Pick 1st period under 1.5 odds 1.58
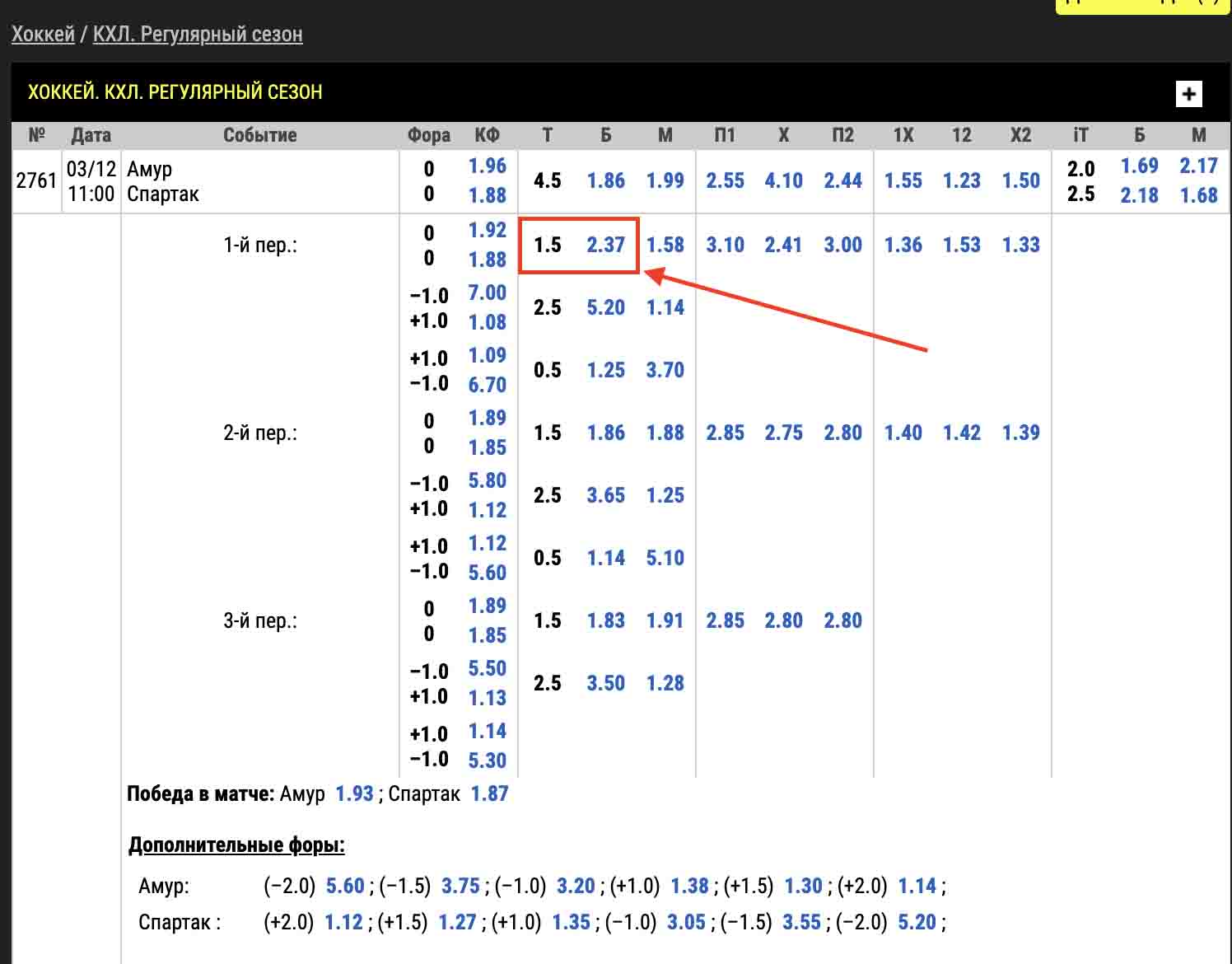This screenshot has height=964, width=1232. pos(665,245)
